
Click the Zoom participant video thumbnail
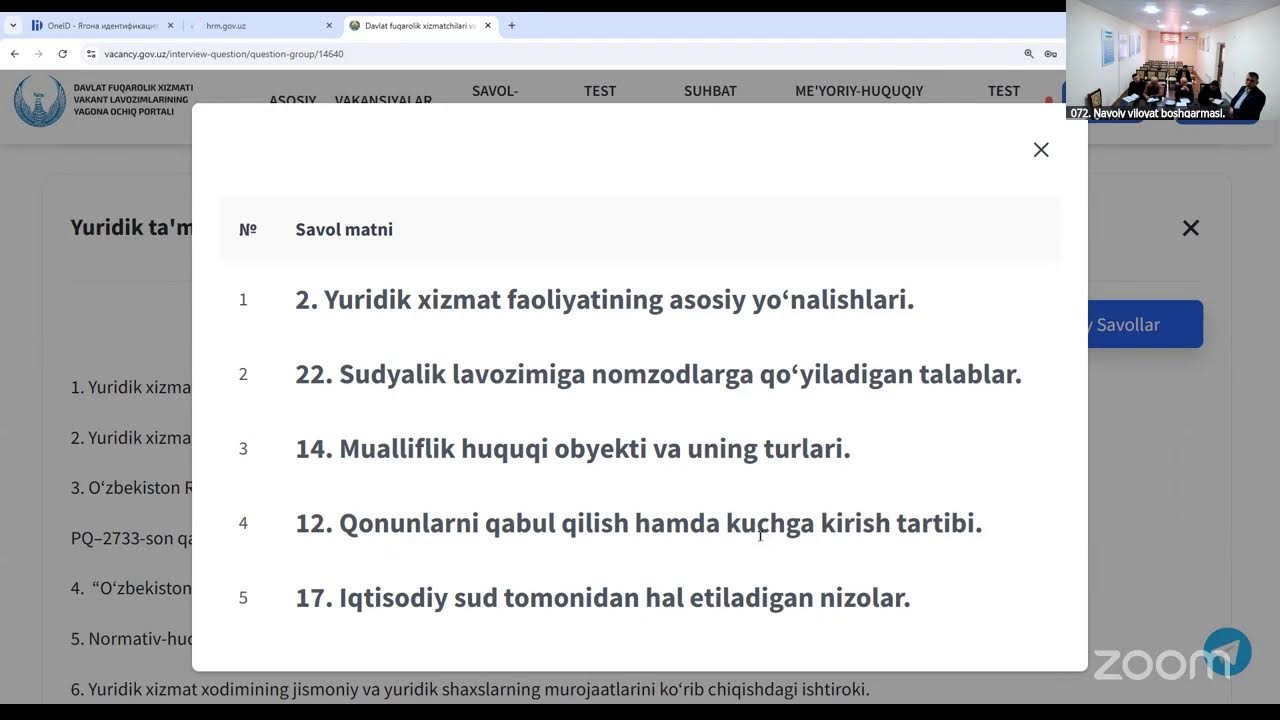(1173, 61)
